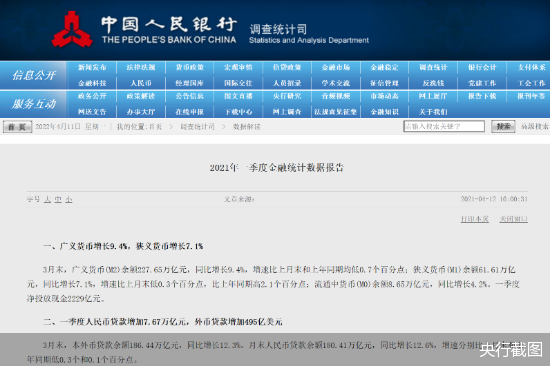This screenshot has height=366, width=550.
Task: Click the 调查统计司 department title in header
Action: pos(278,29)
